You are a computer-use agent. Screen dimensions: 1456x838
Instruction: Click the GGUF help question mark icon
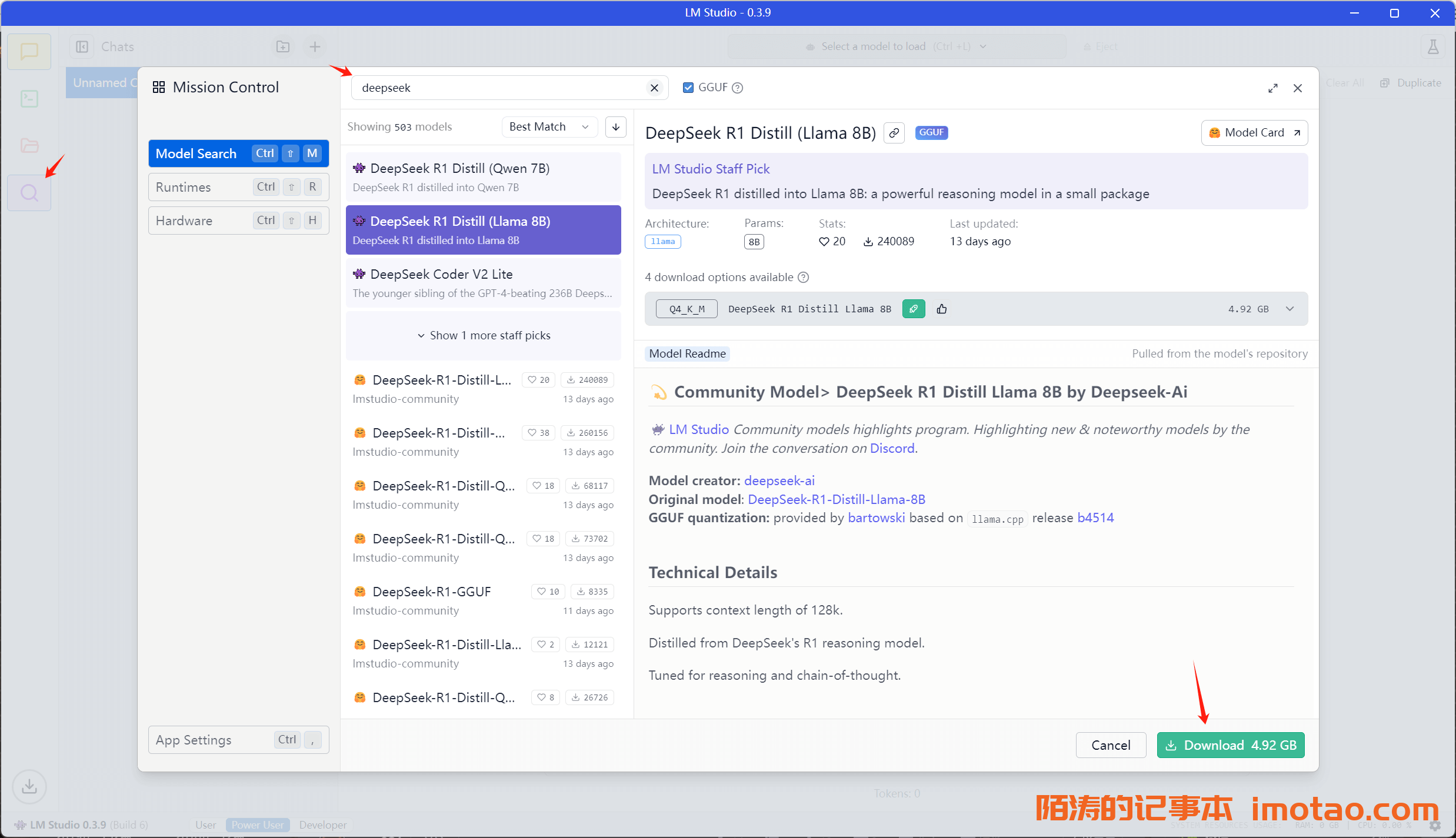tap(738, 88)
